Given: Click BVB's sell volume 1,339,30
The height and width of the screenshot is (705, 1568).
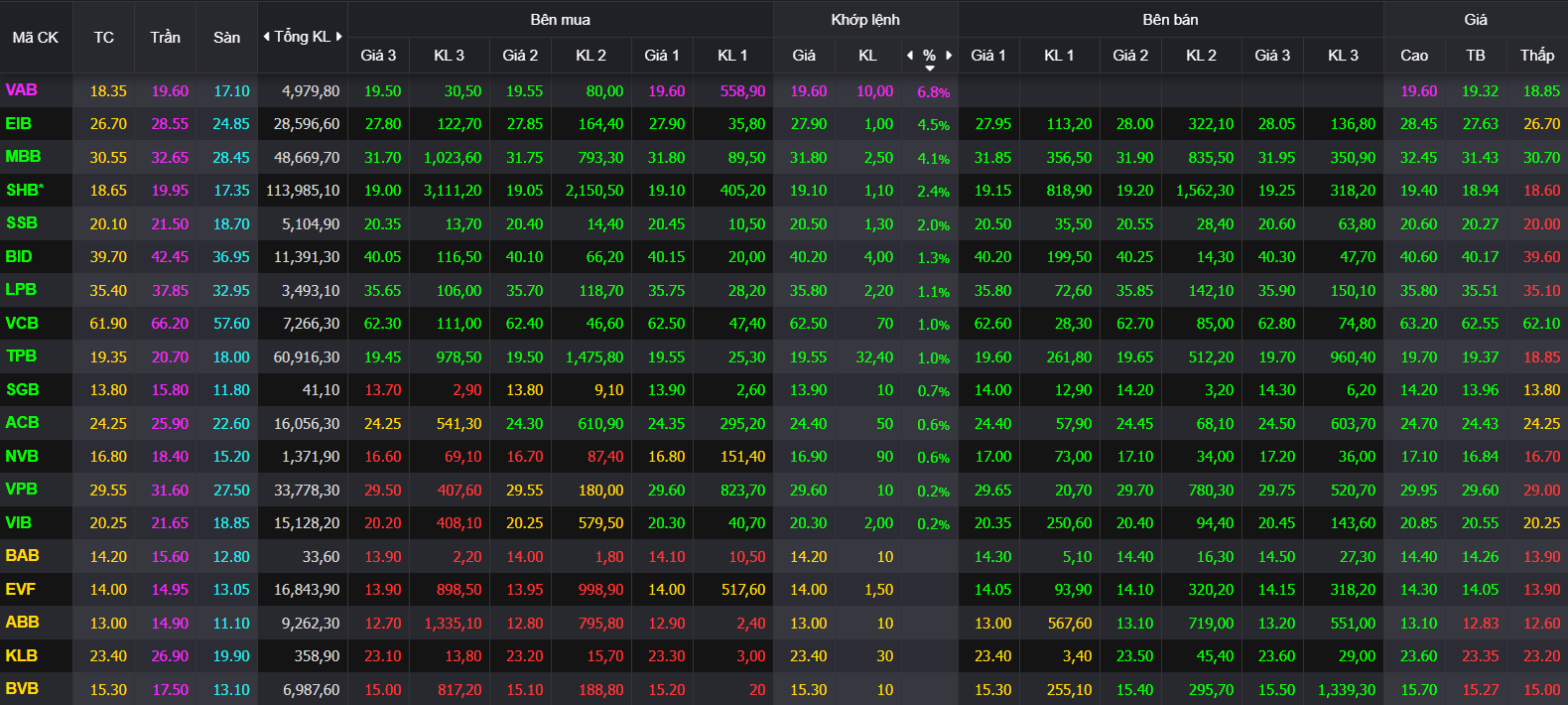Looking at the screenshot, I should [x=1347, y=690].
